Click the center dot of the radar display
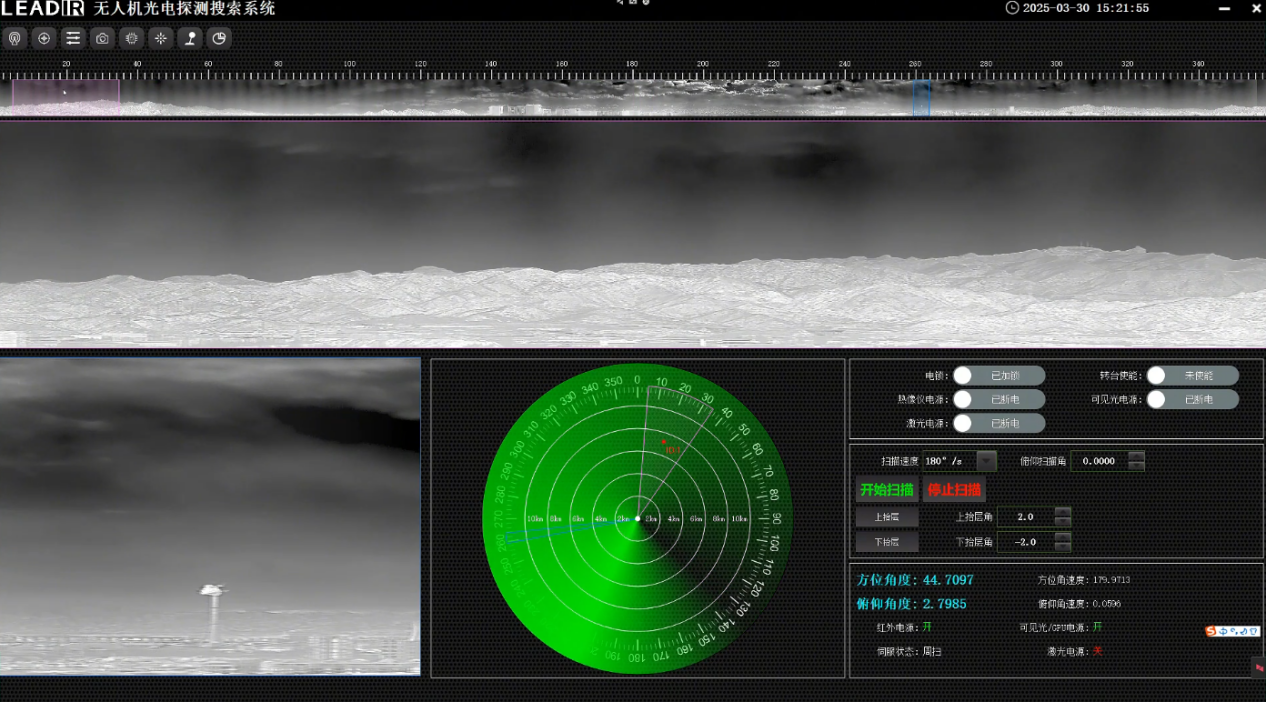 (637, 519)
